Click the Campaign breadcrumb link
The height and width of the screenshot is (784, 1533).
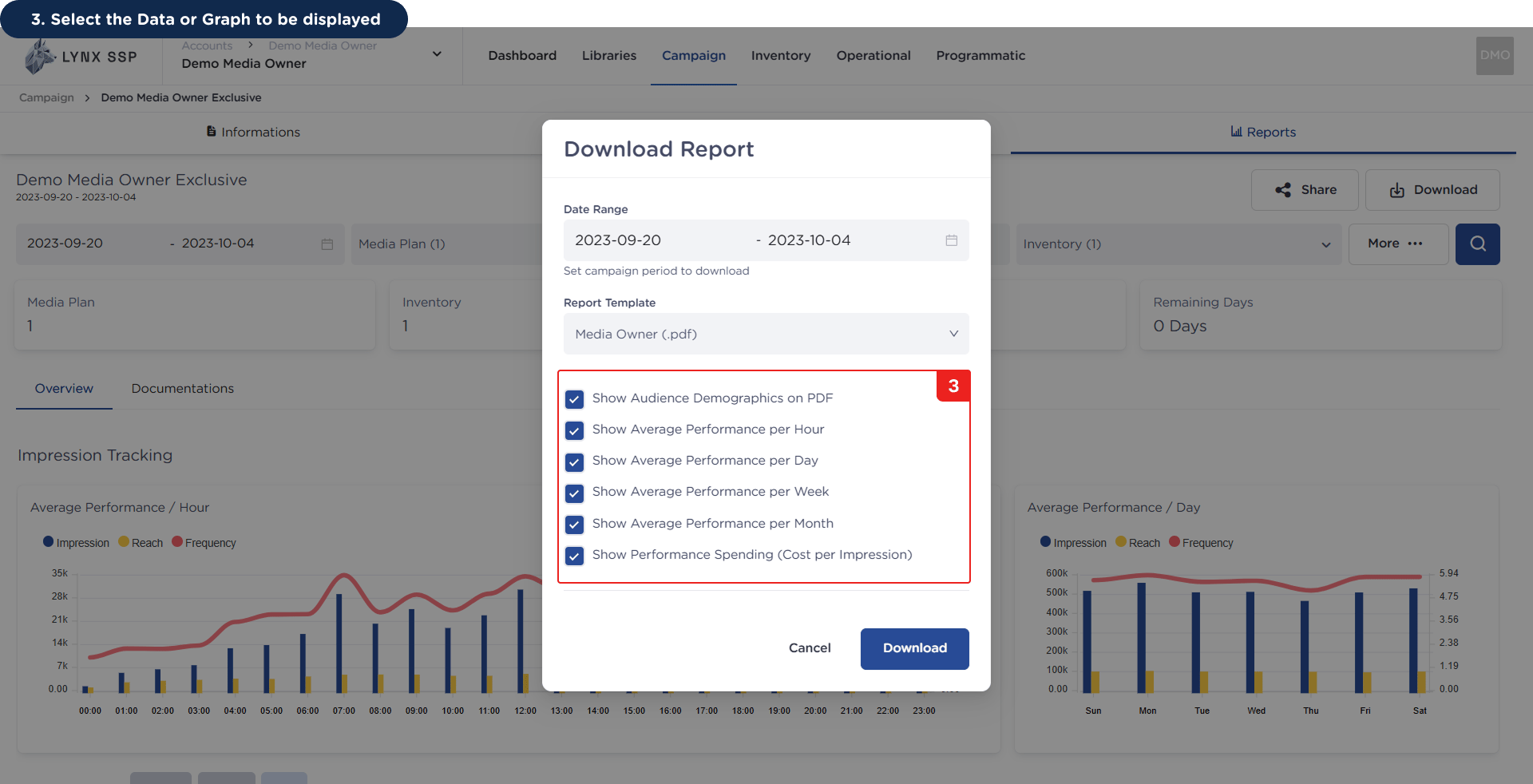point(46,97)
